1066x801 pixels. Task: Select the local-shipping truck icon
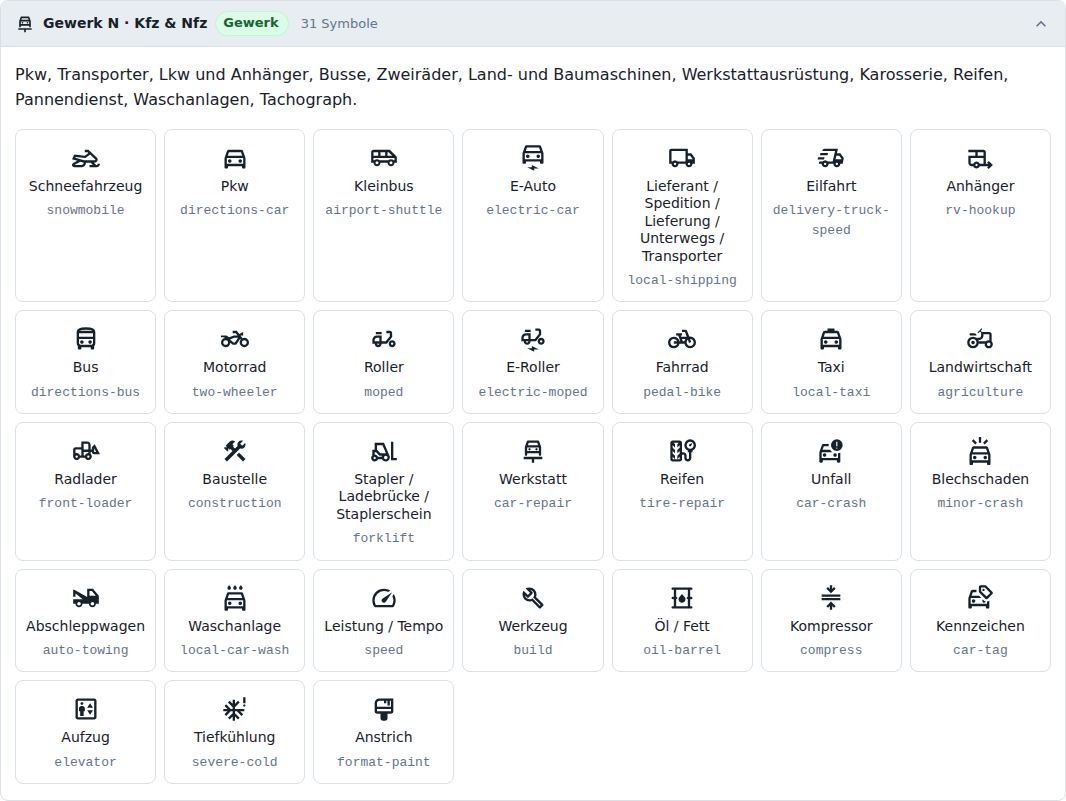click(x=682, y=159)
